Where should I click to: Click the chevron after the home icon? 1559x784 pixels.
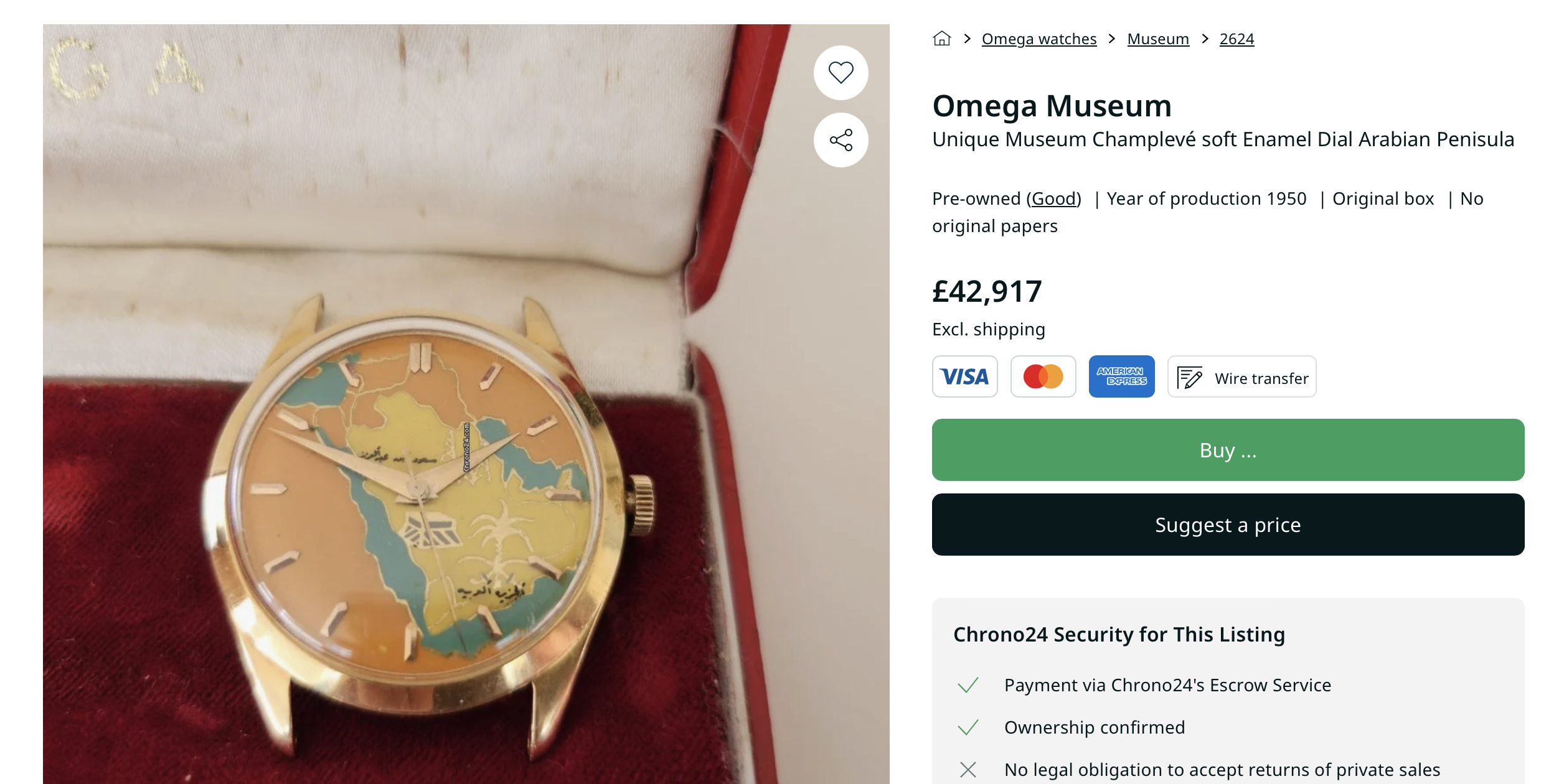967,39
